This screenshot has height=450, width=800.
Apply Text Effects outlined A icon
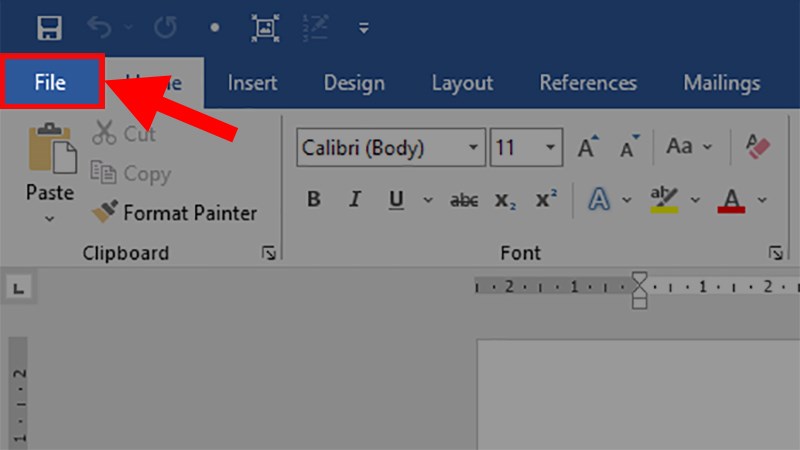599,200
